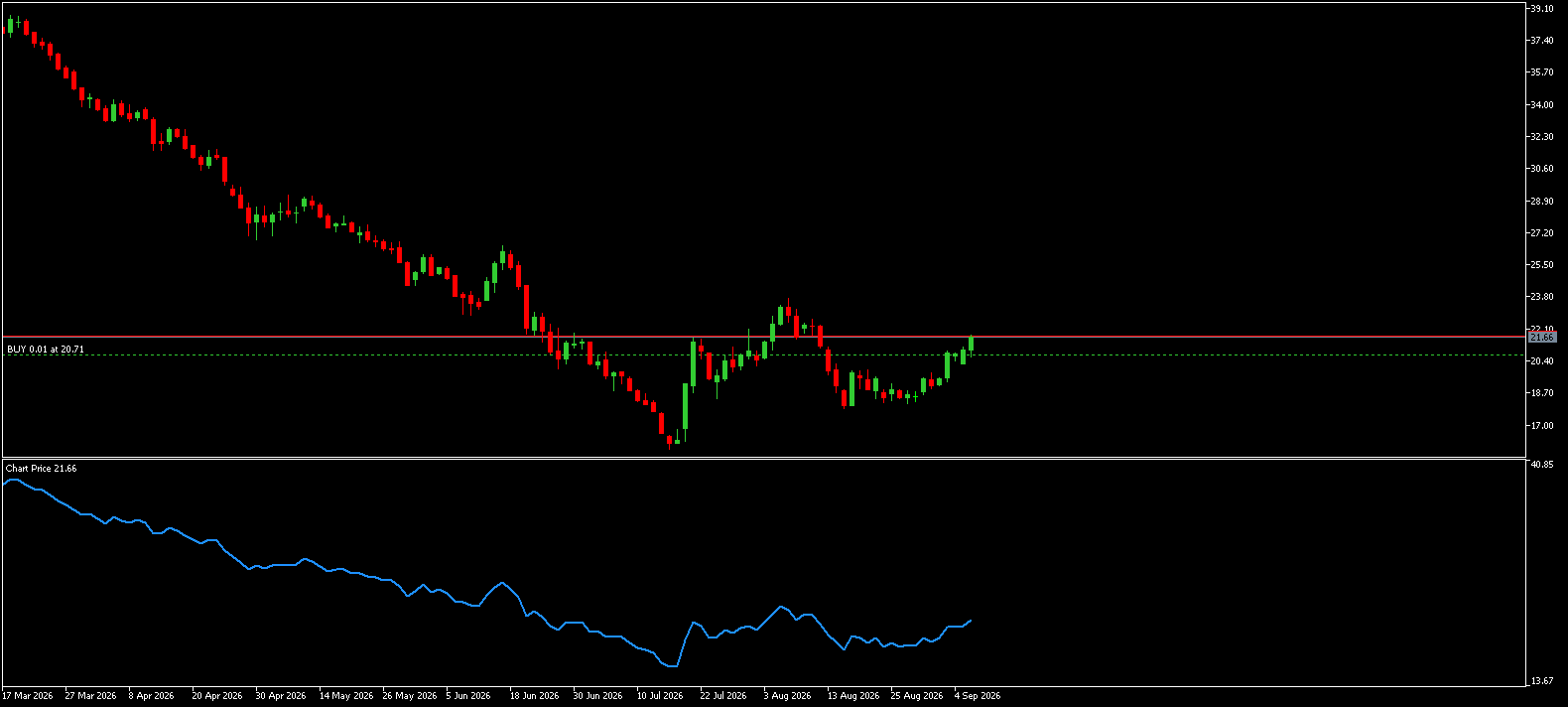Click the 13.67 indicator scale value
1568x707 pixels.
tap(1542, 681)
